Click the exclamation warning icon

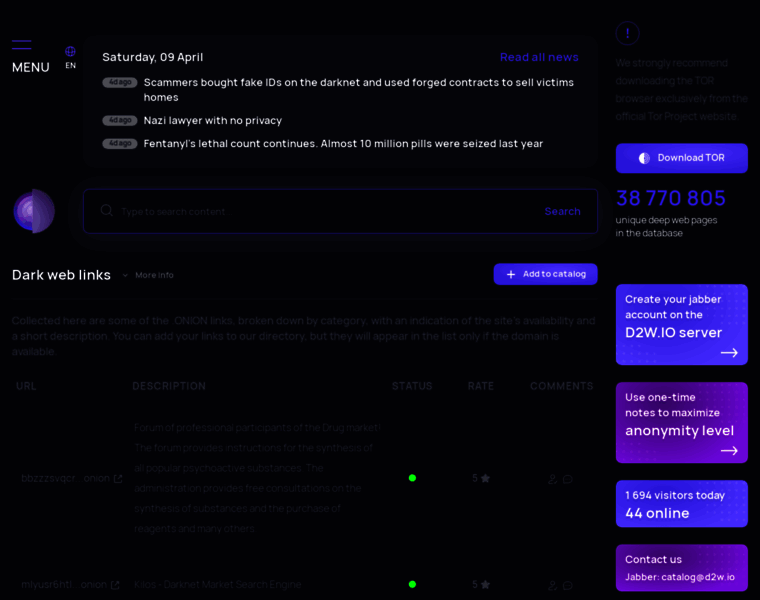[x=628, y=33]
